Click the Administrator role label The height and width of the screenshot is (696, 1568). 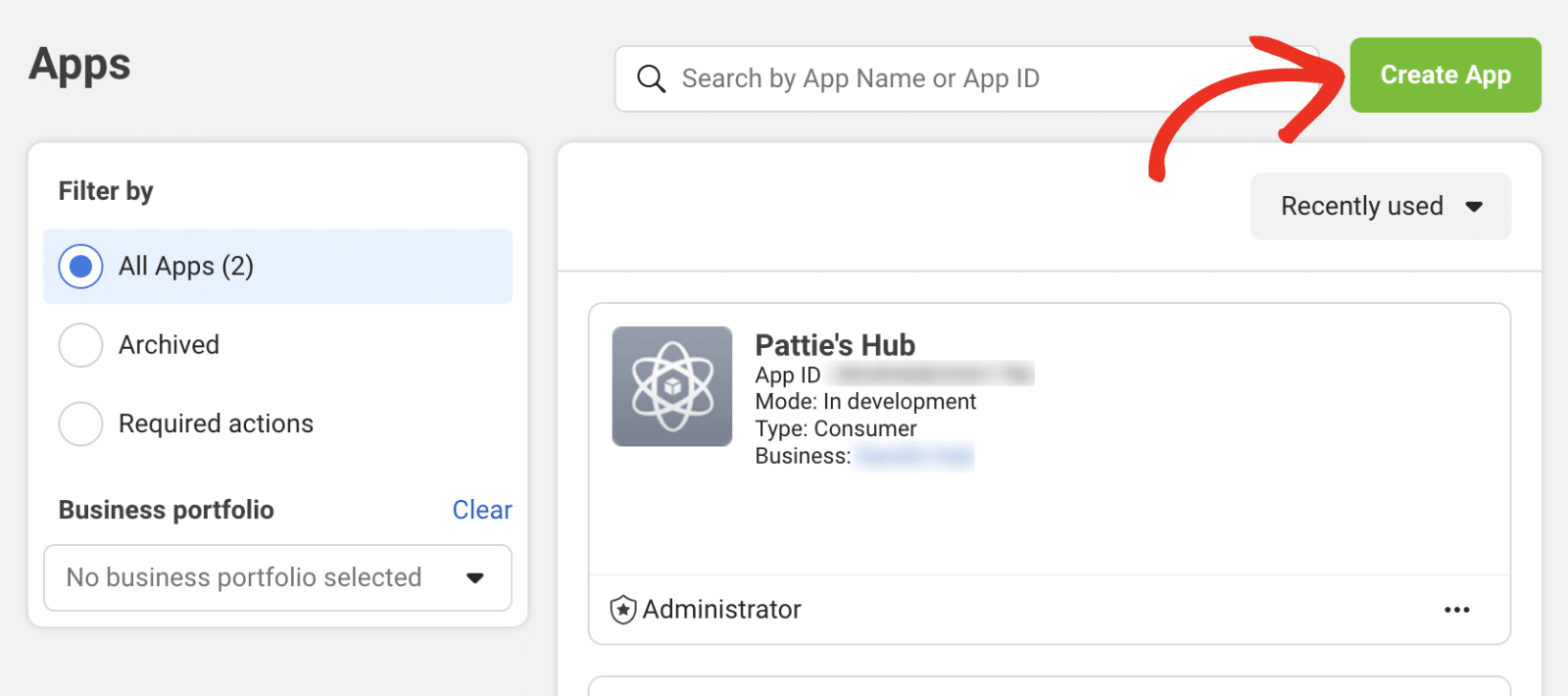tap(722, 610)
